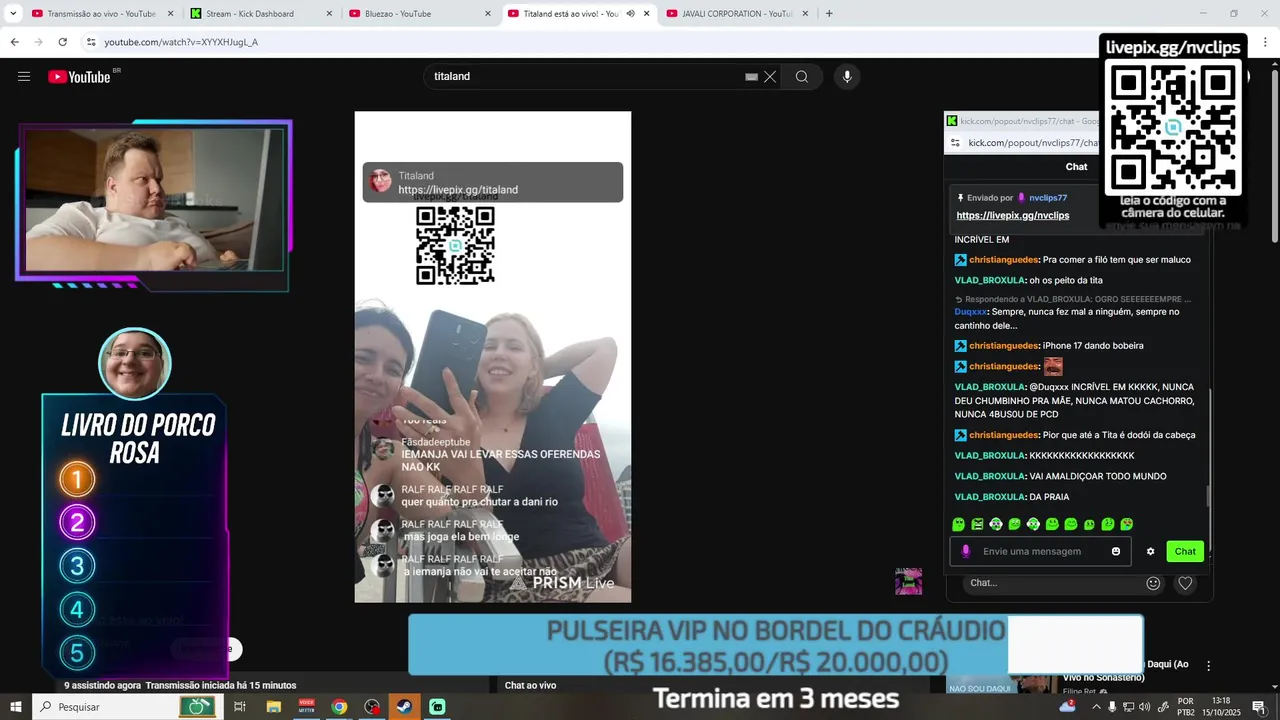Open the livepix.gg/nvclips link in Kick chat
The height and width of the screenshot is (720, 1280).
click(x=1013, y=216)
